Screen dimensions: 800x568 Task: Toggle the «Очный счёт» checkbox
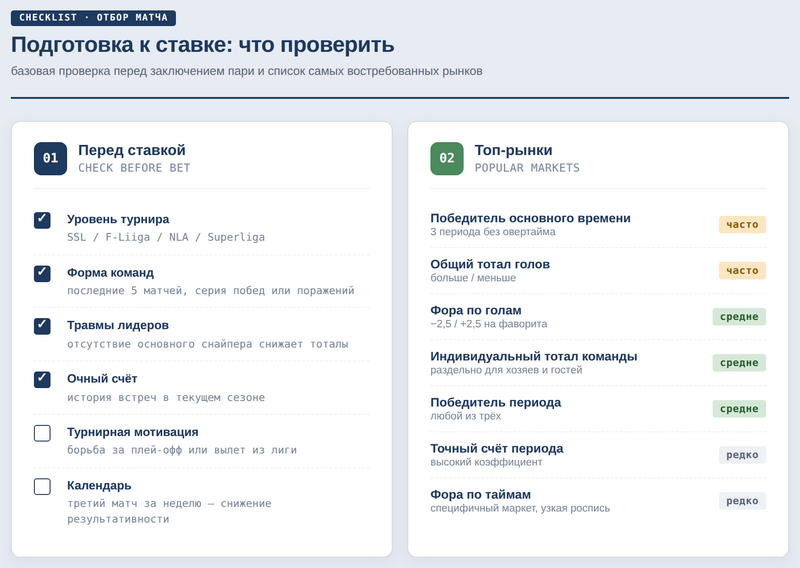[42, 380]
